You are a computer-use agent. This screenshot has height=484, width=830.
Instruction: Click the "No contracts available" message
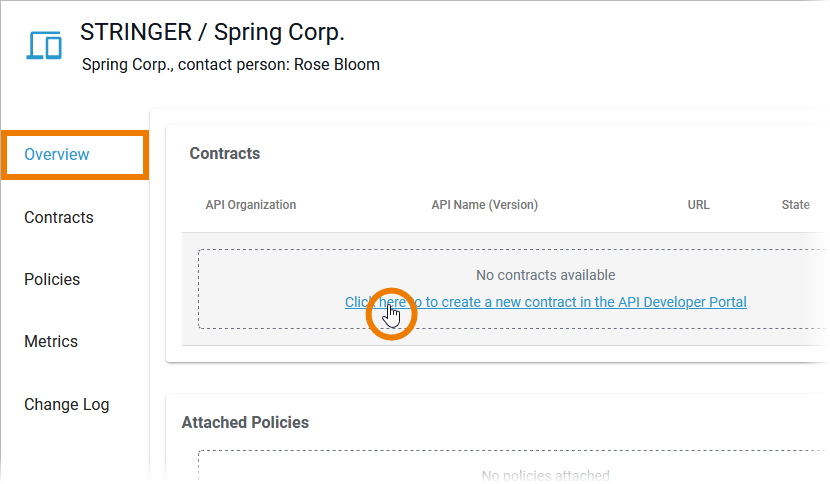tap(545, 275)
